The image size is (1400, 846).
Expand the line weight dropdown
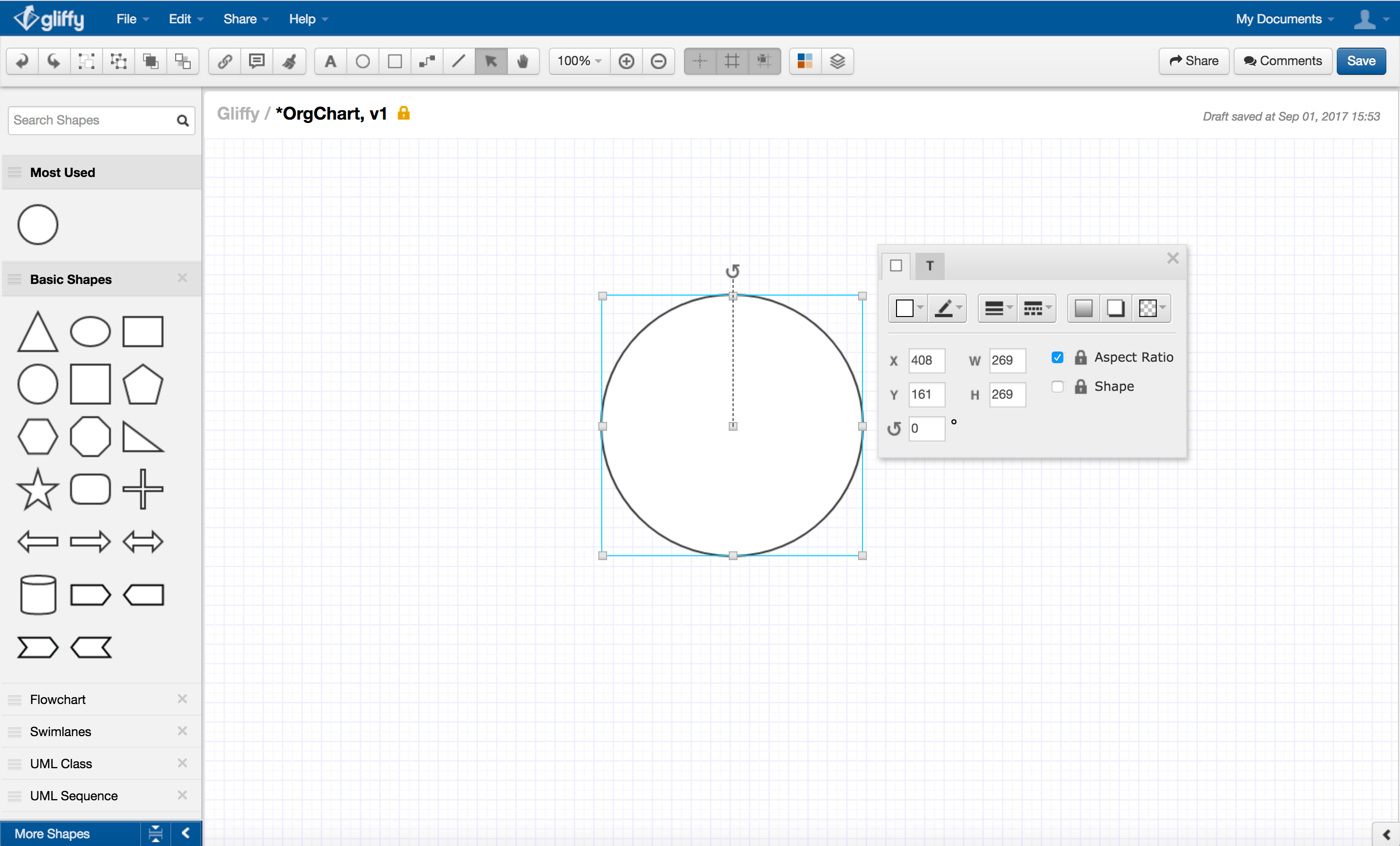point(998,308)
